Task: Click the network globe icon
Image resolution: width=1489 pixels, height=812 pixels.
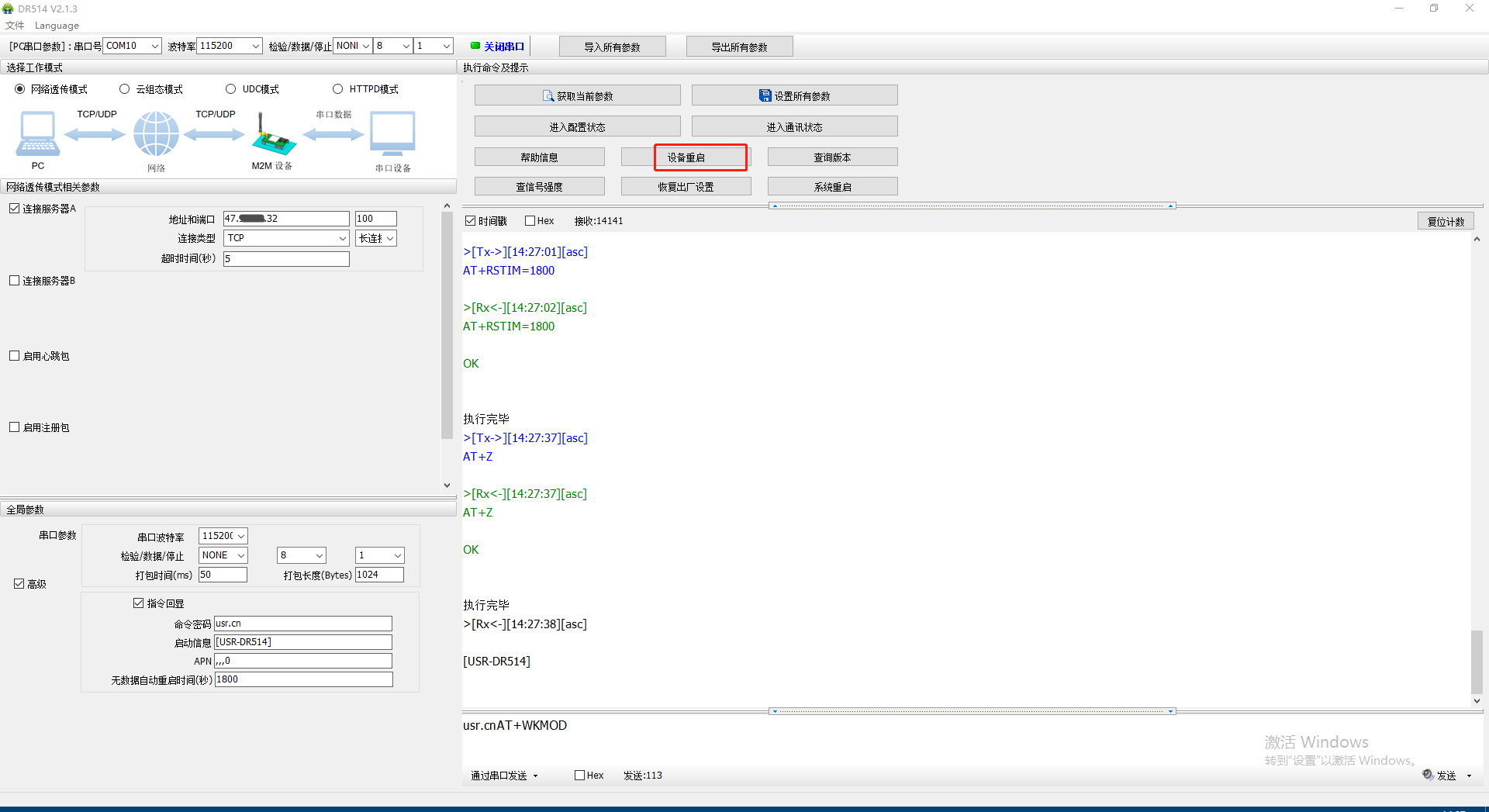Action: point(156,133)
